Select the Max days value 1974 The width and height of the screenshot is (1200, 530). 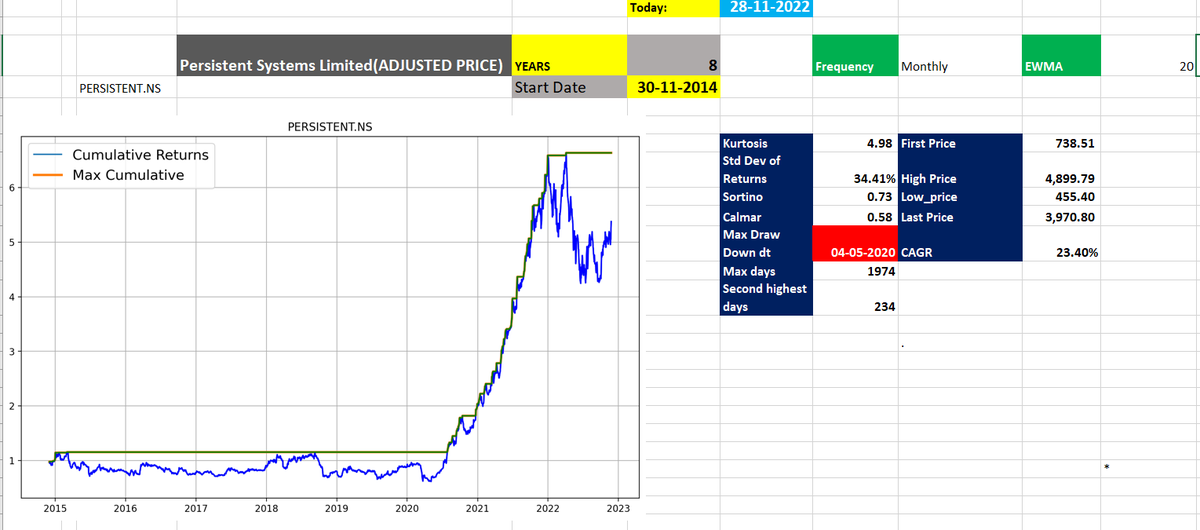coord(855,271)
